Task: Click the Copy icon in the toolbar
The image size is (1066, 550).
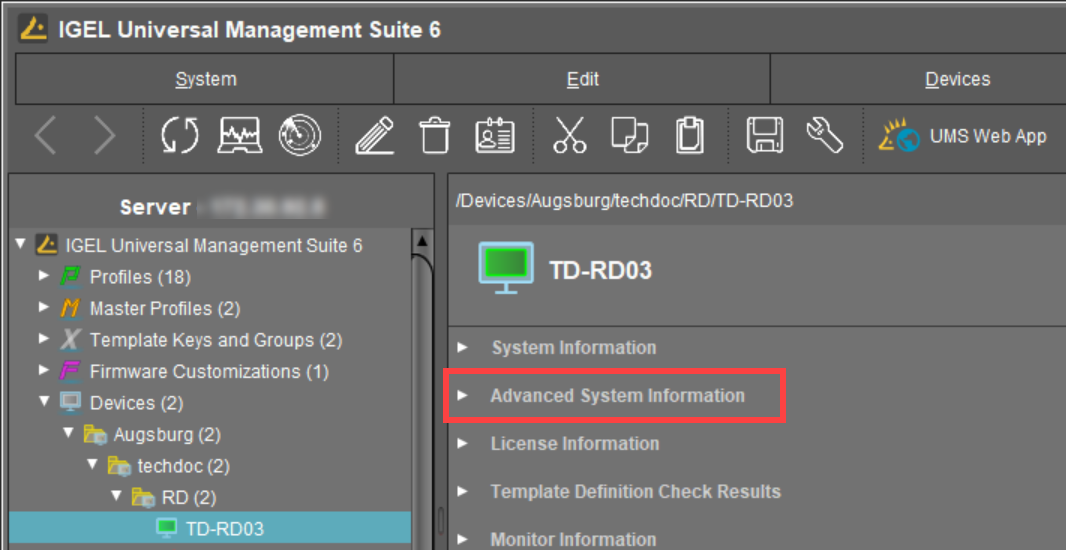Action: pyautogui.click(x=630, y=136)
